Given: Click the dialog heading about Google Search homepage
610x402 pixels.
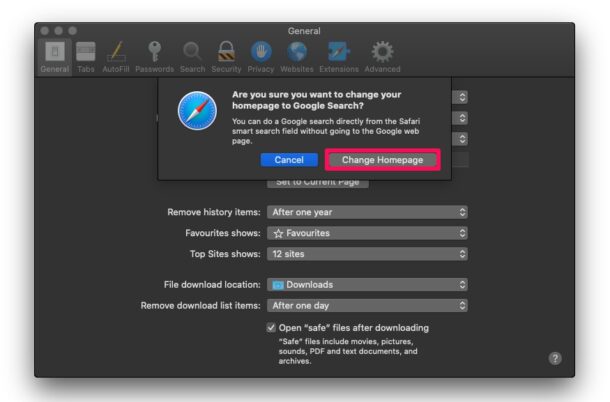Looking at the screenshot, I should [316, 100].
